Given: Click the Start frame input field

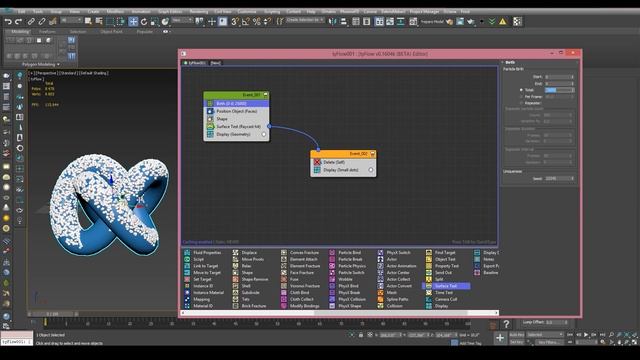Looking at the screenshot, I should click(x=558, y=77).
